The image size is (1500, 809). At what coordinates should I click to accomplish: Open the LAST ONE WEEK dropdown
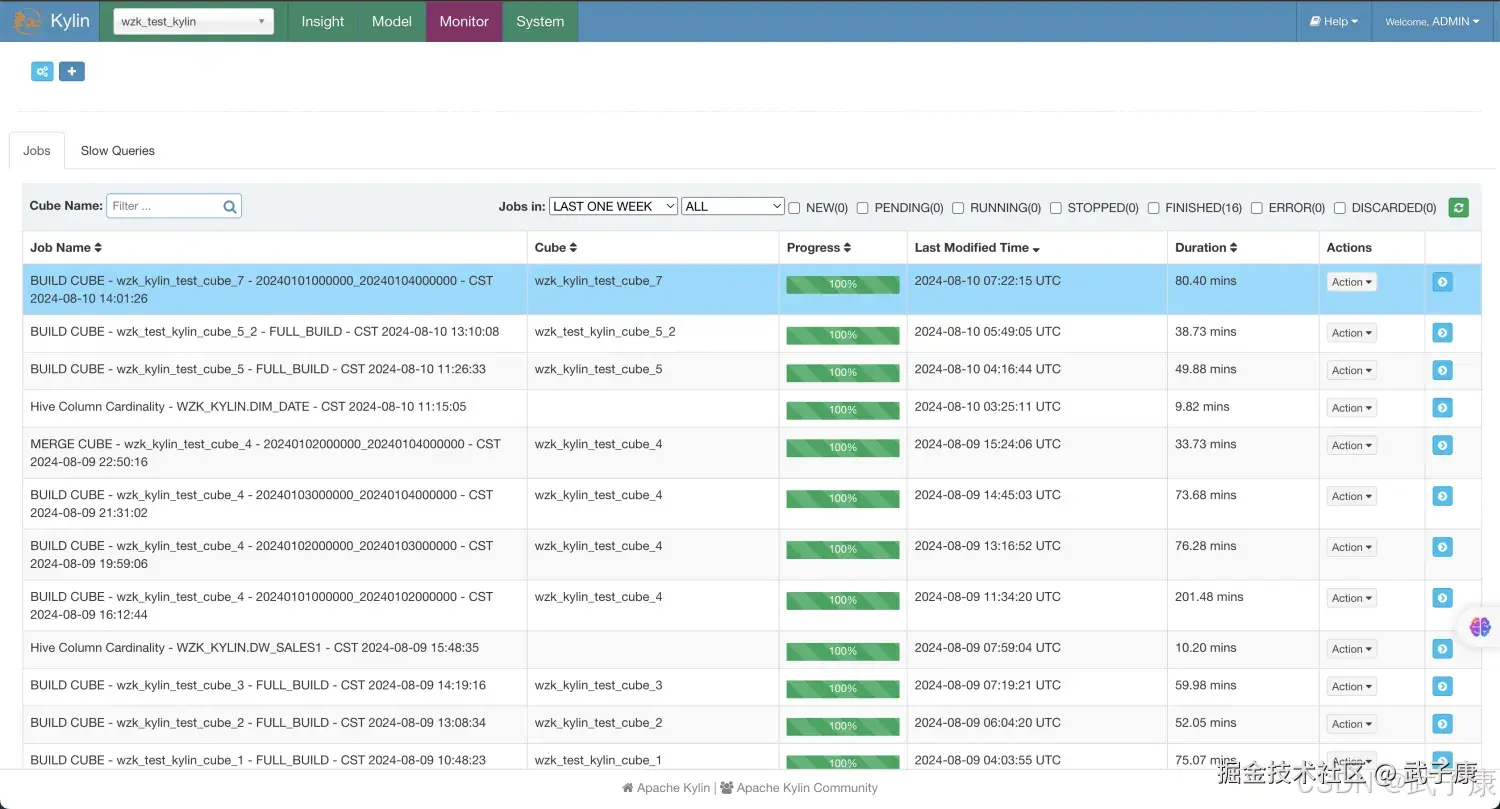click(613, 206)
